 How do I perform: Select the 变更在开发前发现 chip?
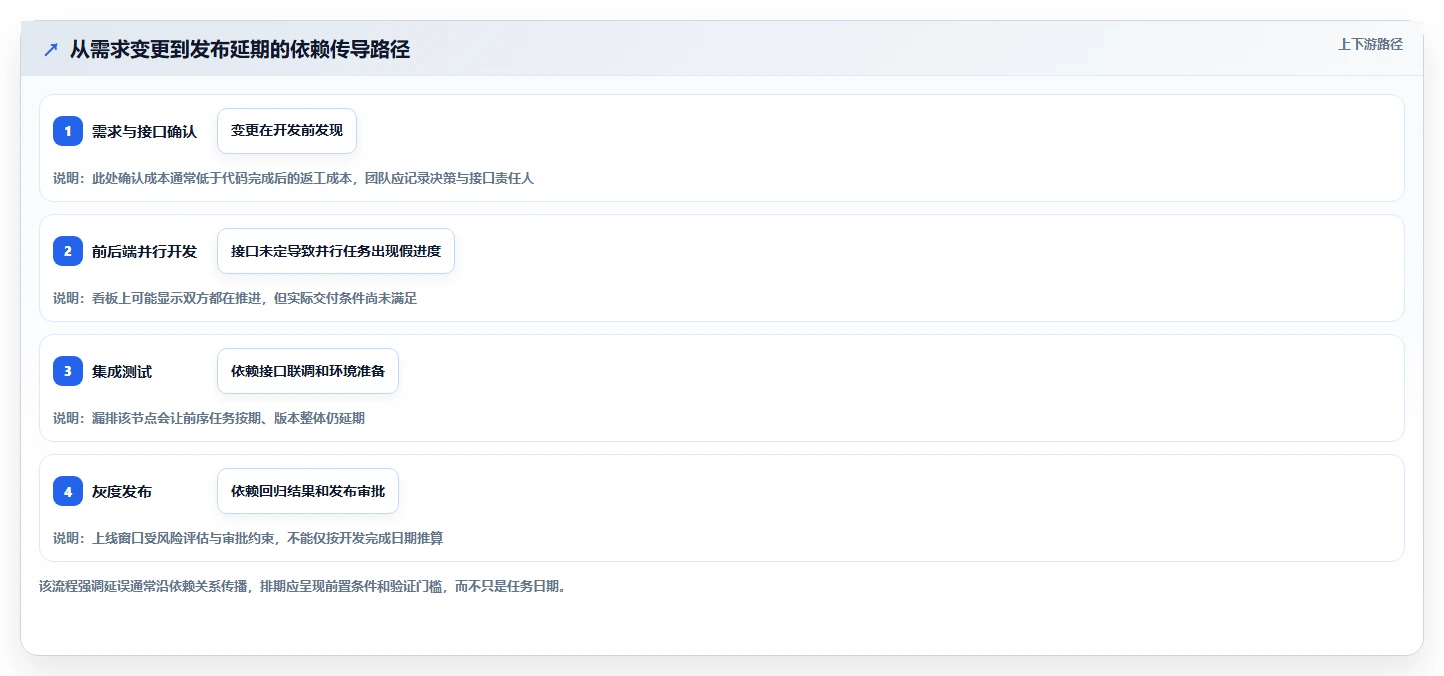(x=287, y=131)
